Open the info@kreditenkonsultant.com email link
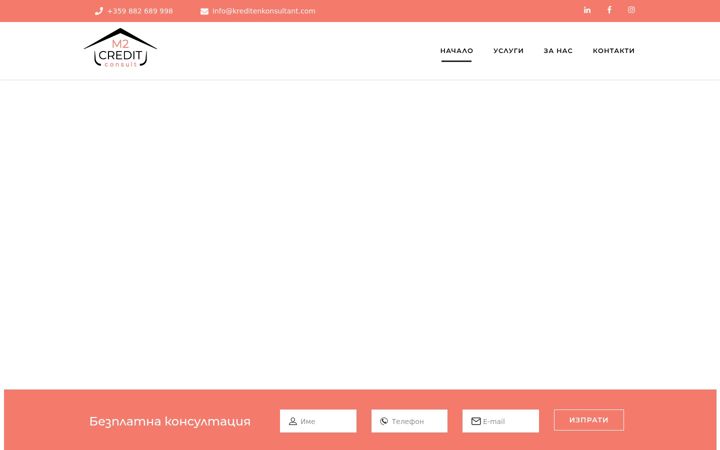The image size is (720, 450). 264,11
